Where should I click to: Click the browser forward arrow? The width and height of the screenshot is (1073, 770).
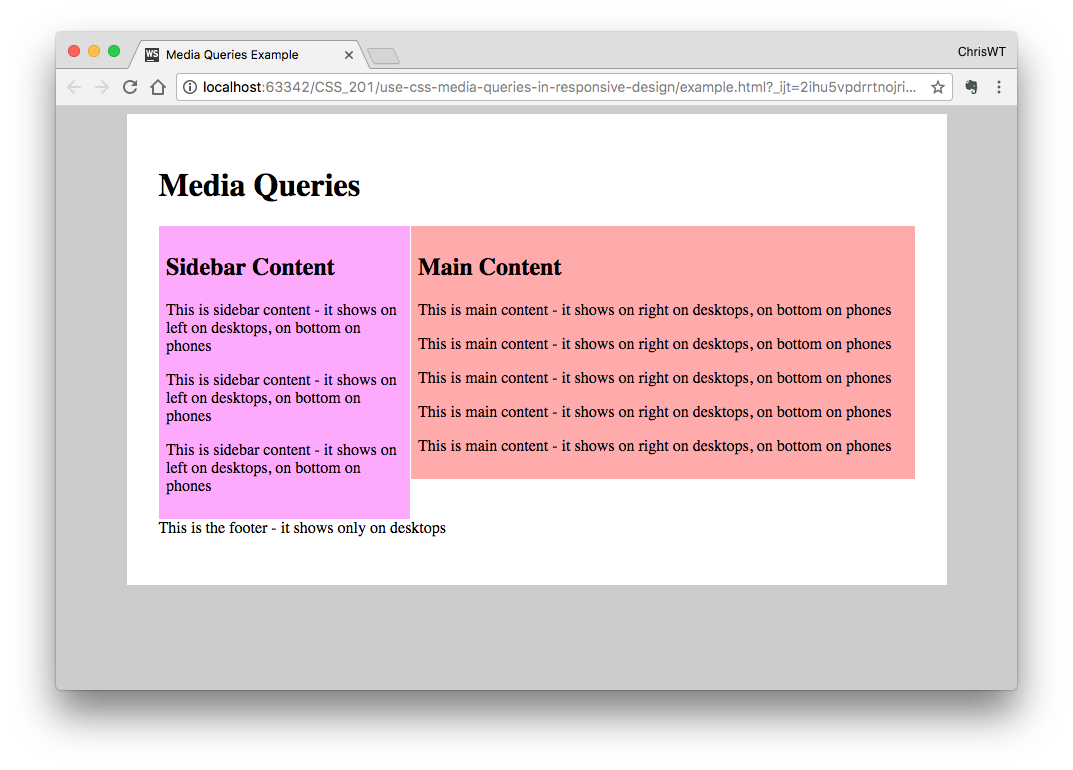click(x=102, y=87)
